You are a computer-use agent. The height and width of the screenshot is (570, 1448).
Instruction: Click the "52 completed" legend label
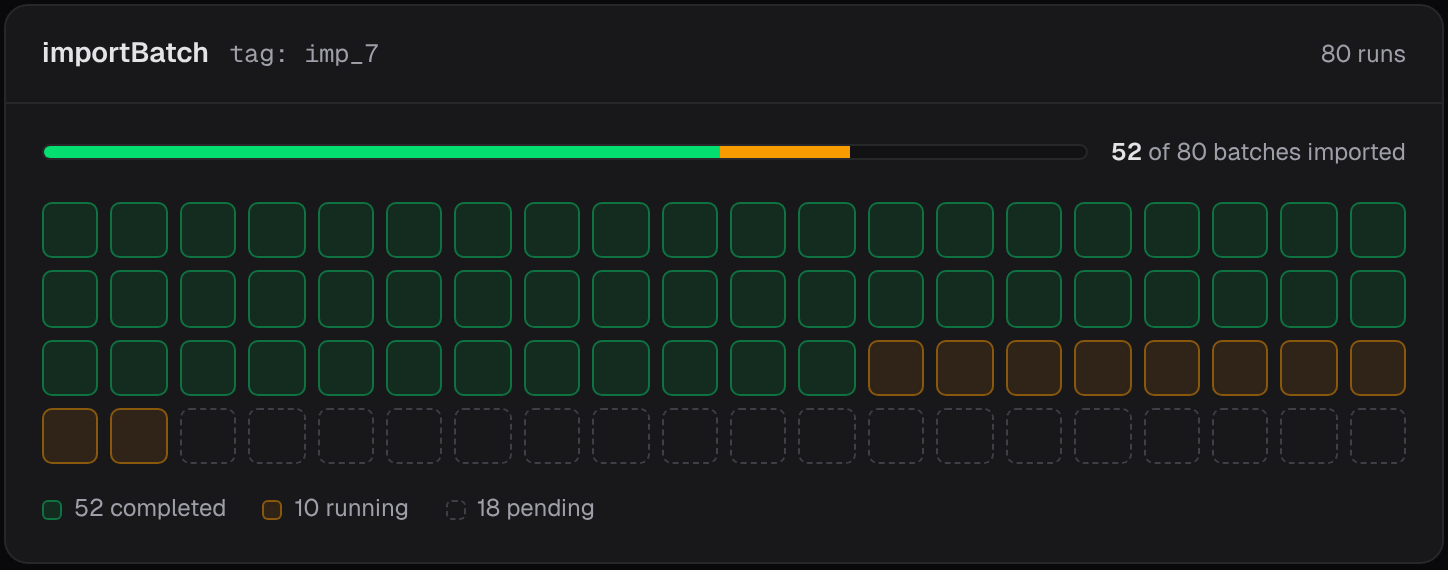tap(150, 508)
